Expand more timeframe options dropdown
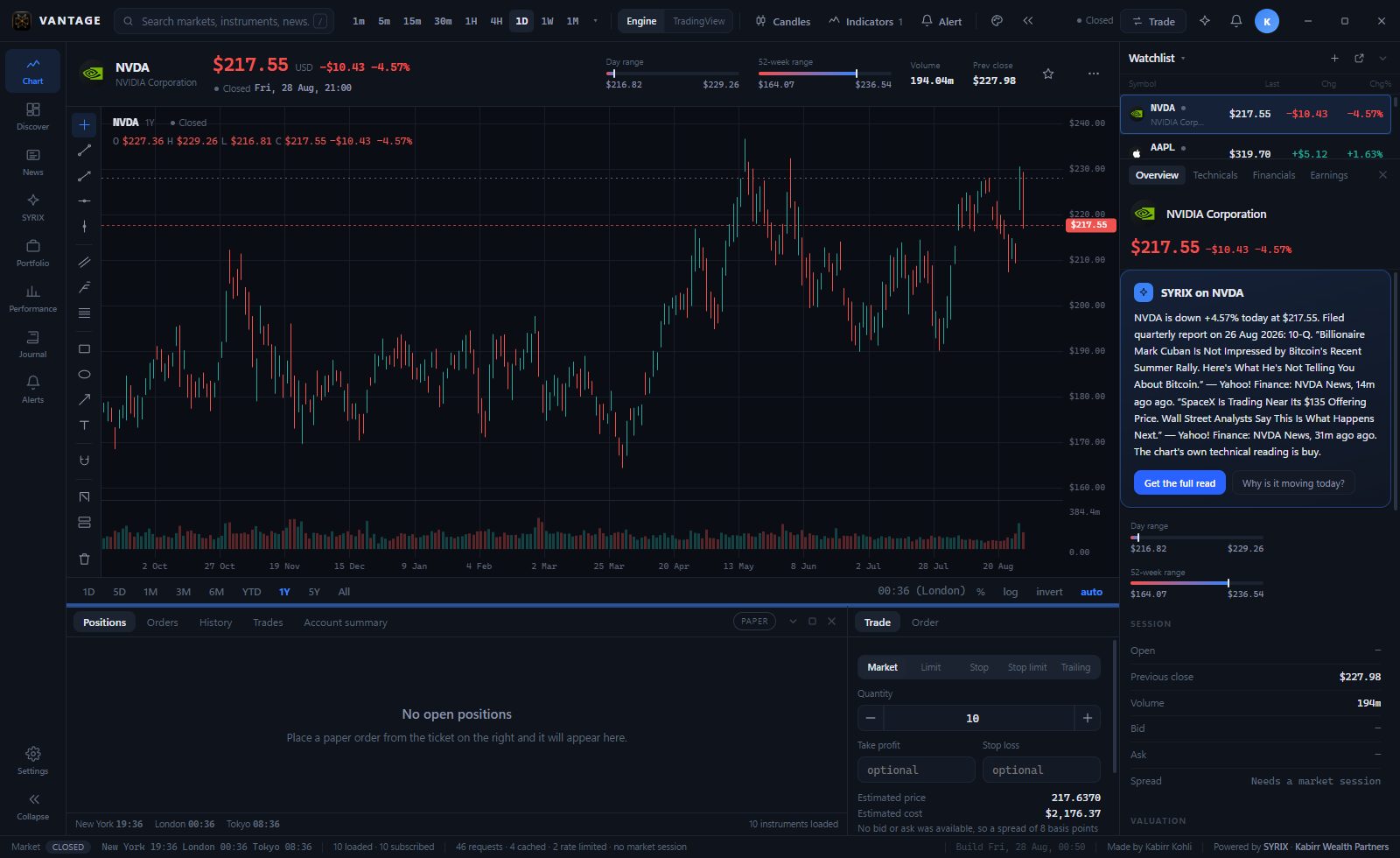 pyautogui.click(x=595, y=21)
